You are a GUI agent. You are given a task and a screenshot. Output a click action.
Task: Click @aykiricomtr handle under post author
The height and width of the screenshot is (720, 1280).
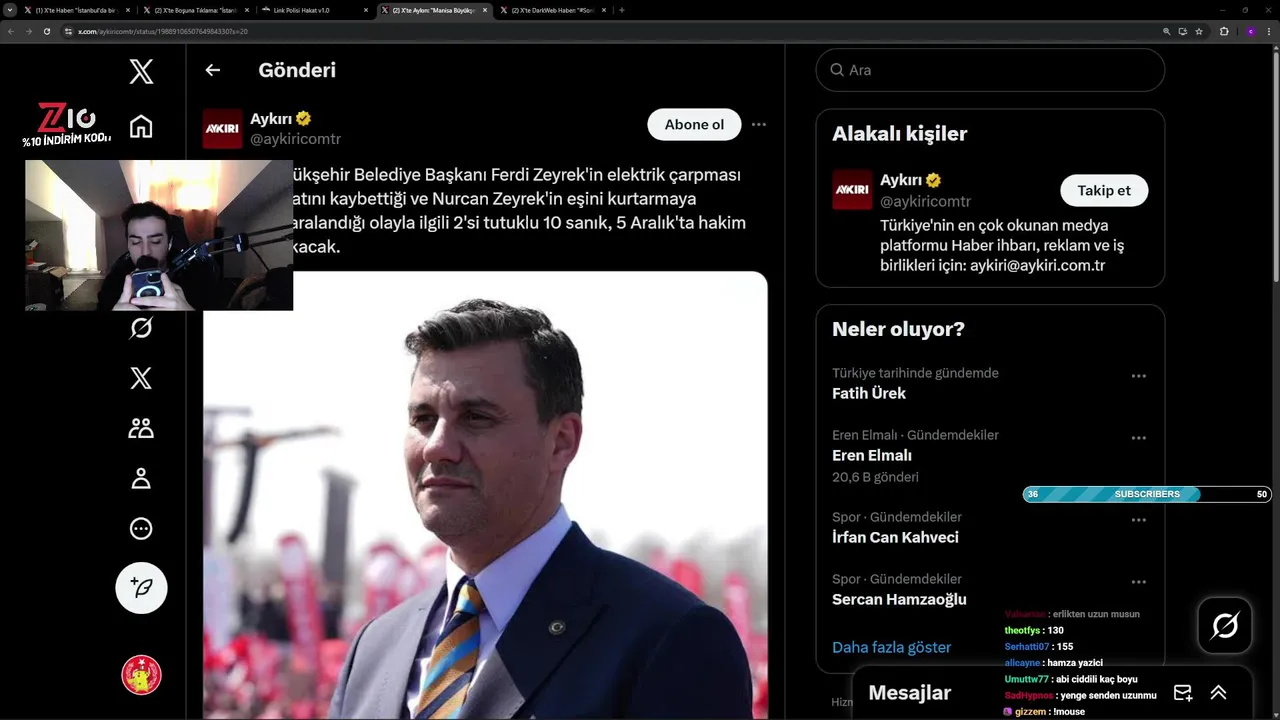(295, 139)
